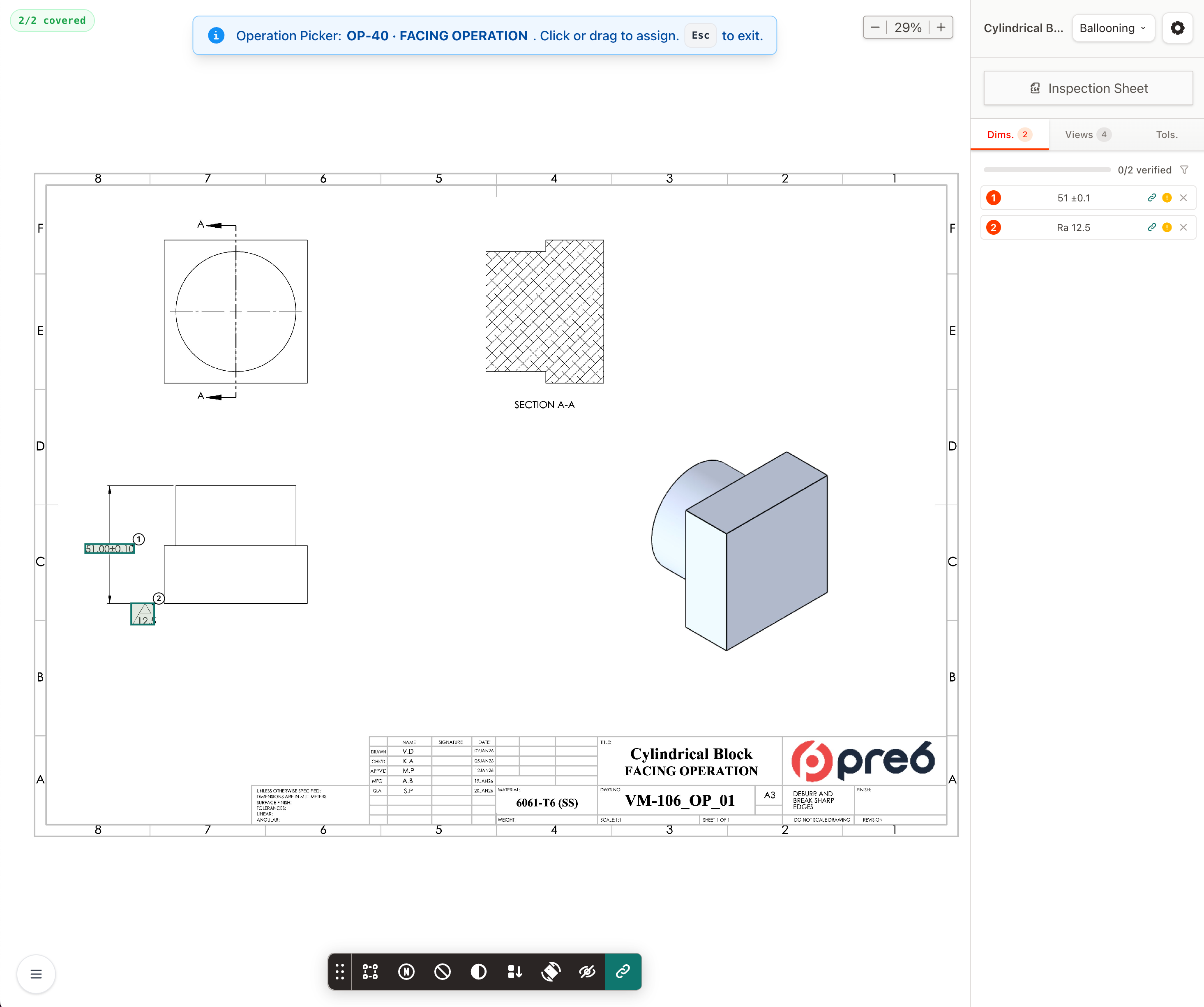Open the Inspection Sheet button
This screenshot has height=1007, width=1204.
pos(1088,88)
